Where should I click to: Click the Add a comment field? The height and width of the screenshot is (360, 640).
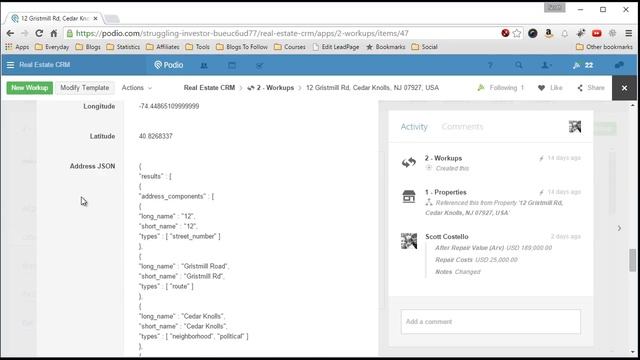(x=490, y=322)
